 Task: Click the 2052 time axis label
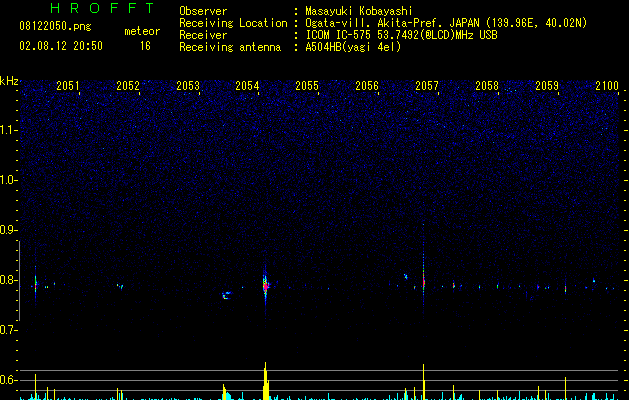(x=128, y=85)
